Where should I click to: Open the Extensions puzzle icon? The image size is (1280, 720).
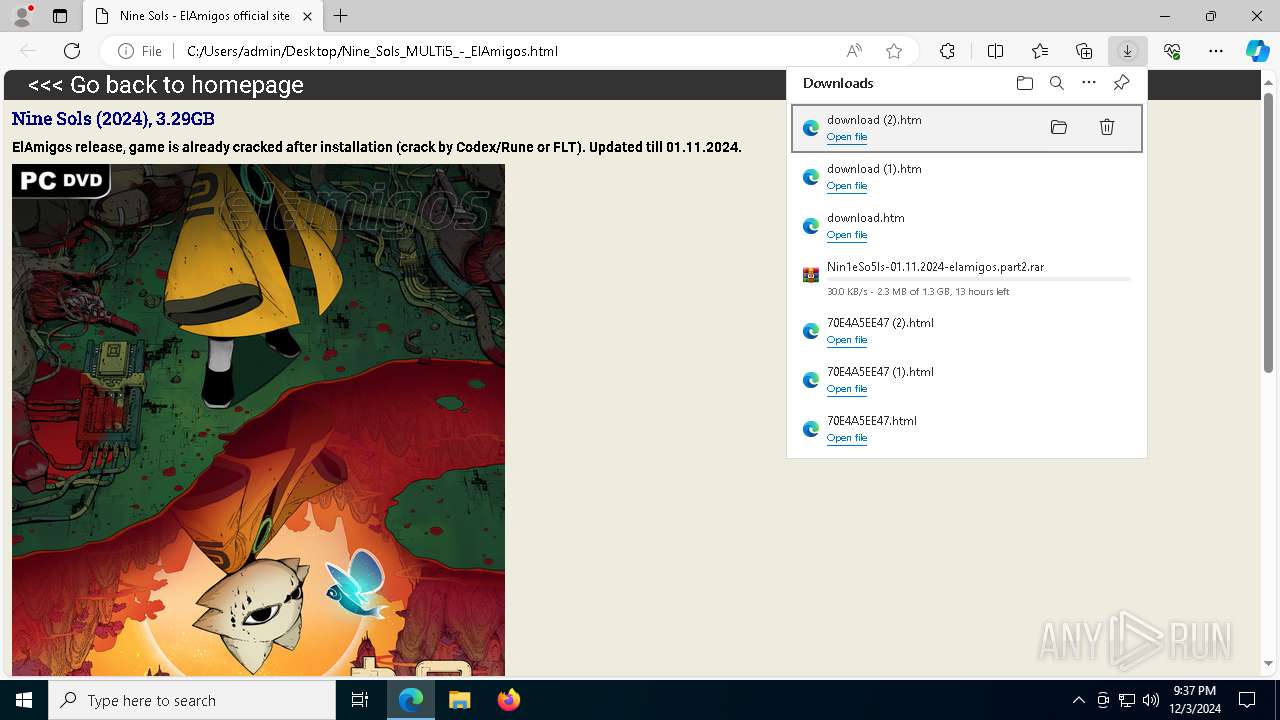tap(947, 51)
